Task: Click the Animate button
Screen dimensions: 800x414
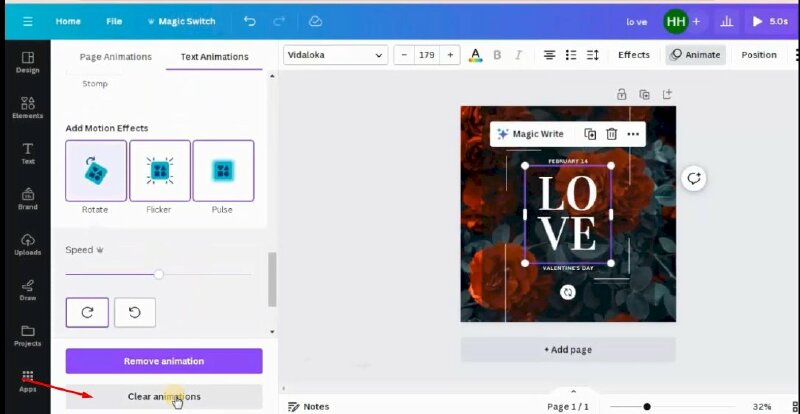Action: pos(696,55)
